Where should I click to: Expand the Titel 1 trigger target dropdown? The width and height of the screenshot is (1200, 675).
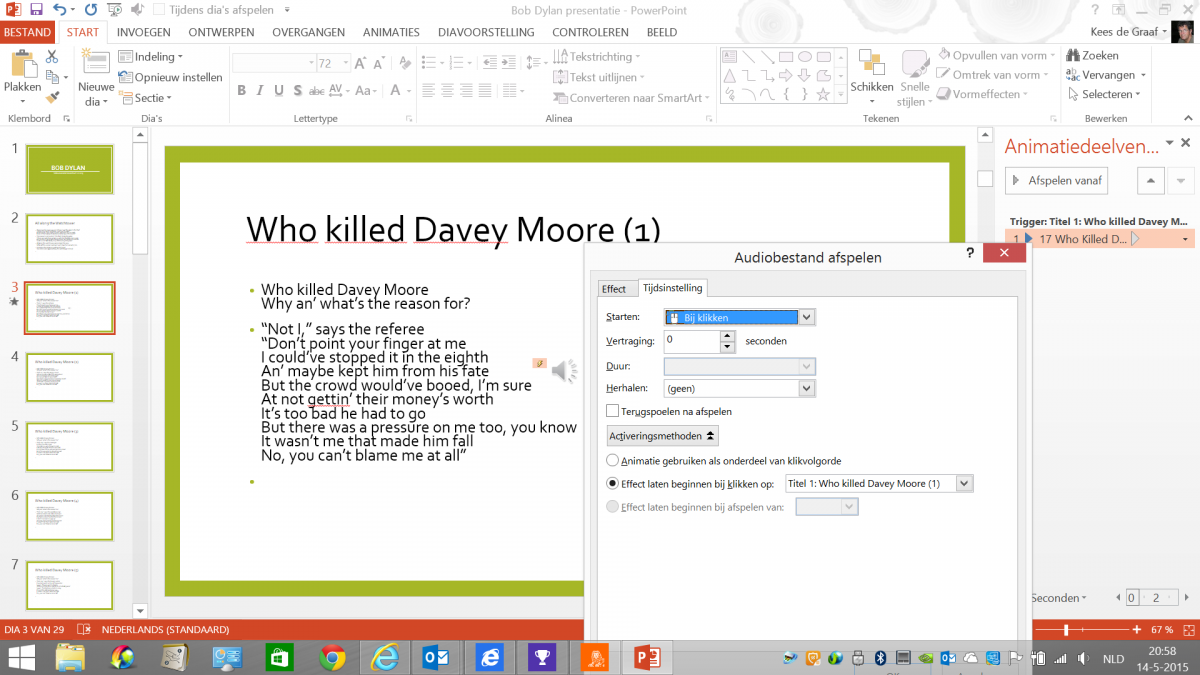point(964,484)
